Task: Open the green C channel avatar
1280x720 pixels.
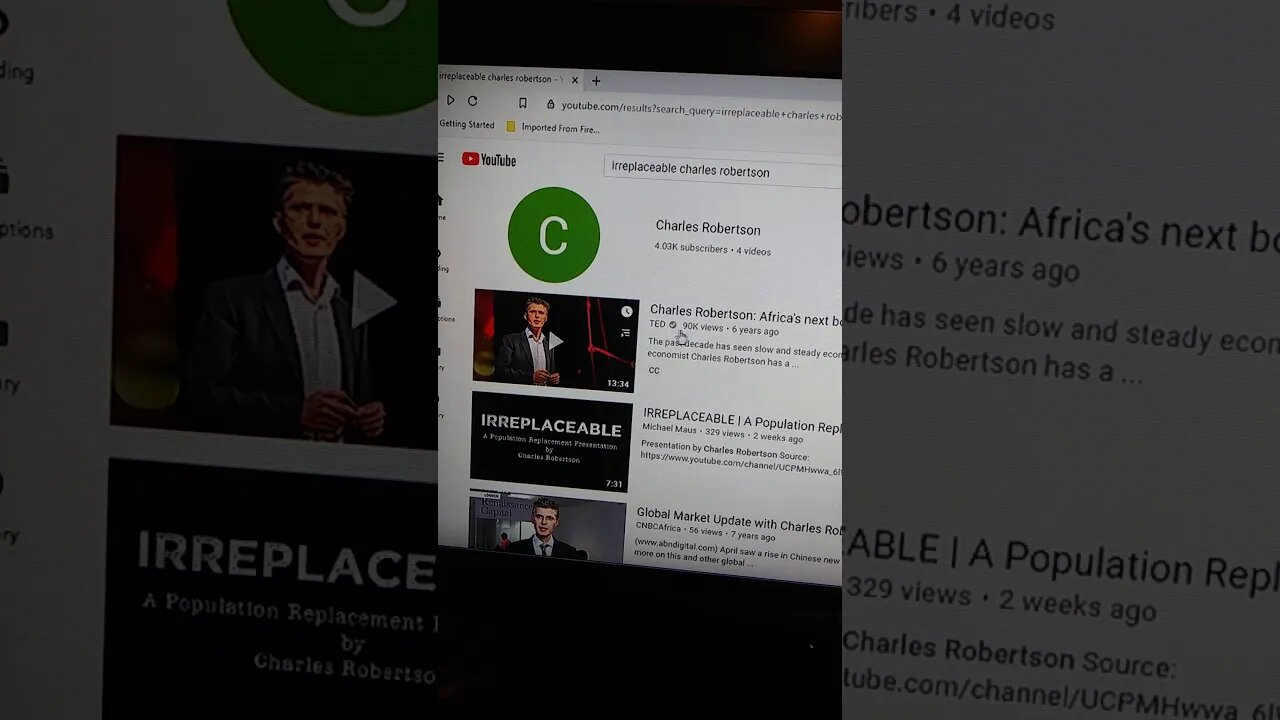Action: coord(554,235)
